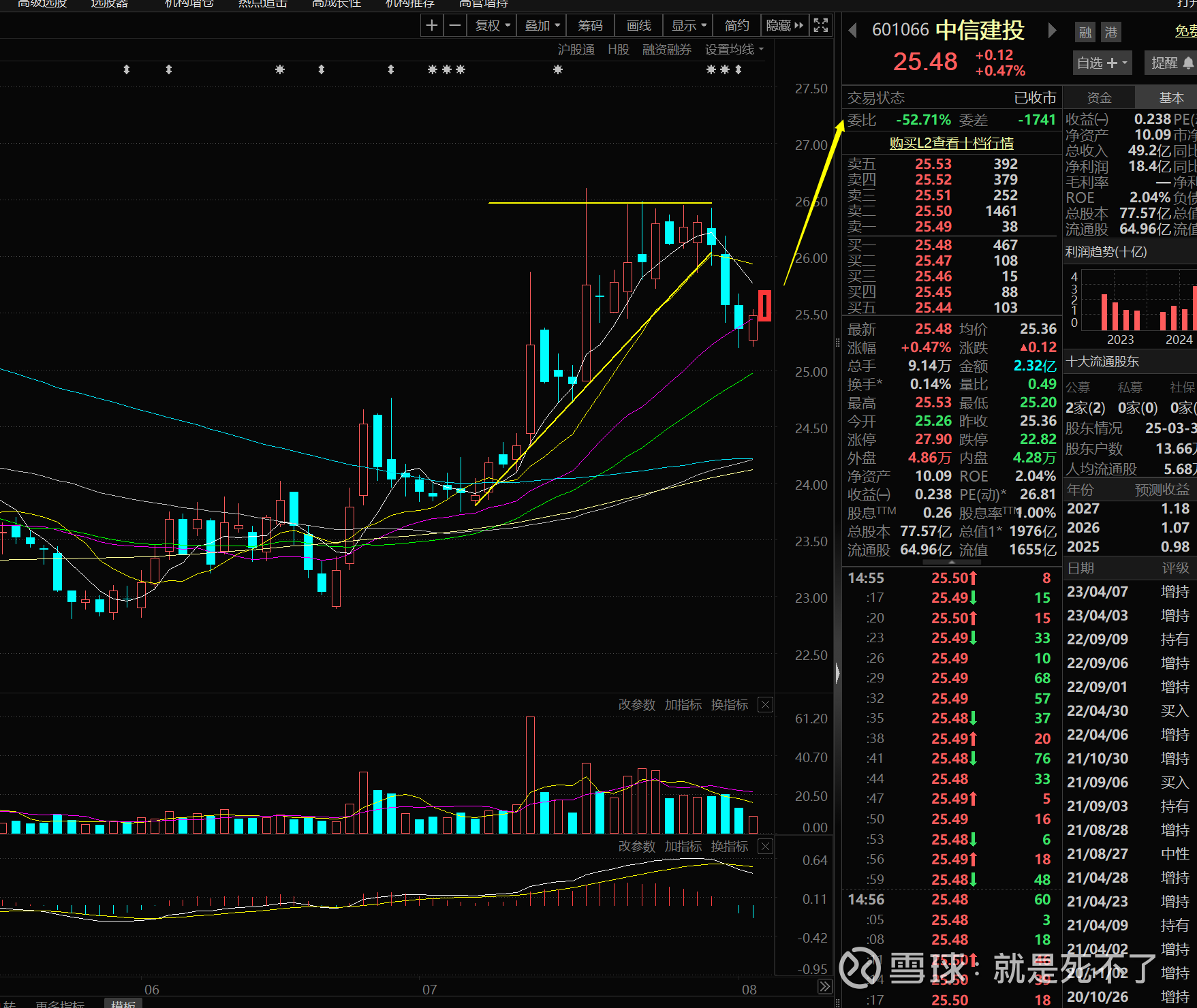Close the MACD indicator panel
Screen dimensions: 1197x1008
pos(765,847)
